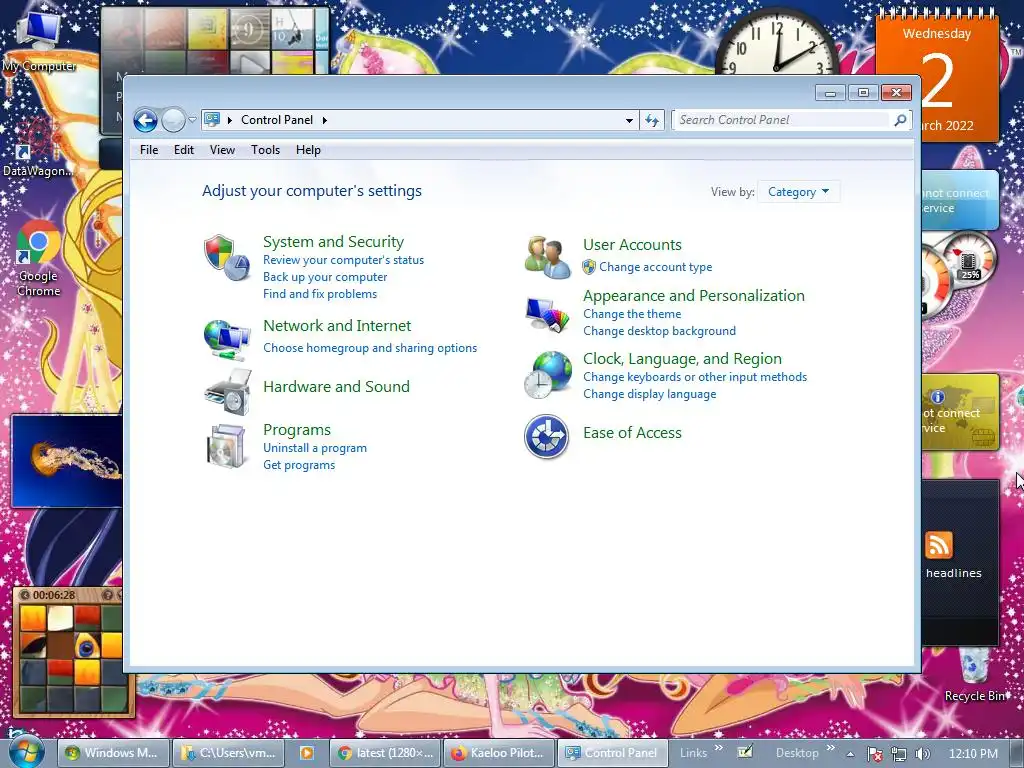The height and width of the screenshot is (768, 1024).
Task: Click the Control Panel address bar icon
Action: (212, 120)
